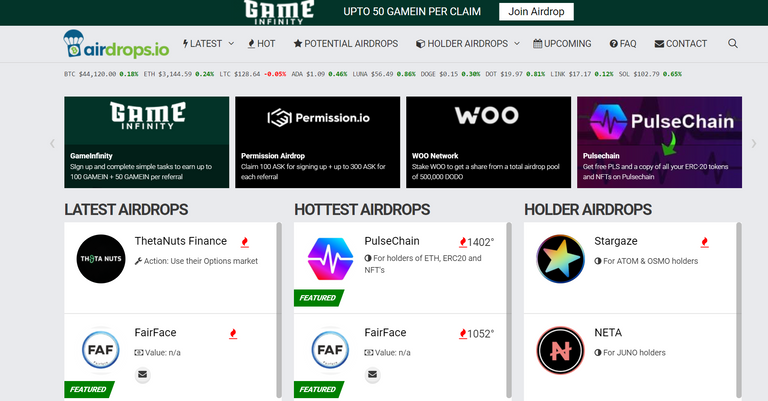
Task: Open the Permission.io carousel card
Action: [317, 142]
